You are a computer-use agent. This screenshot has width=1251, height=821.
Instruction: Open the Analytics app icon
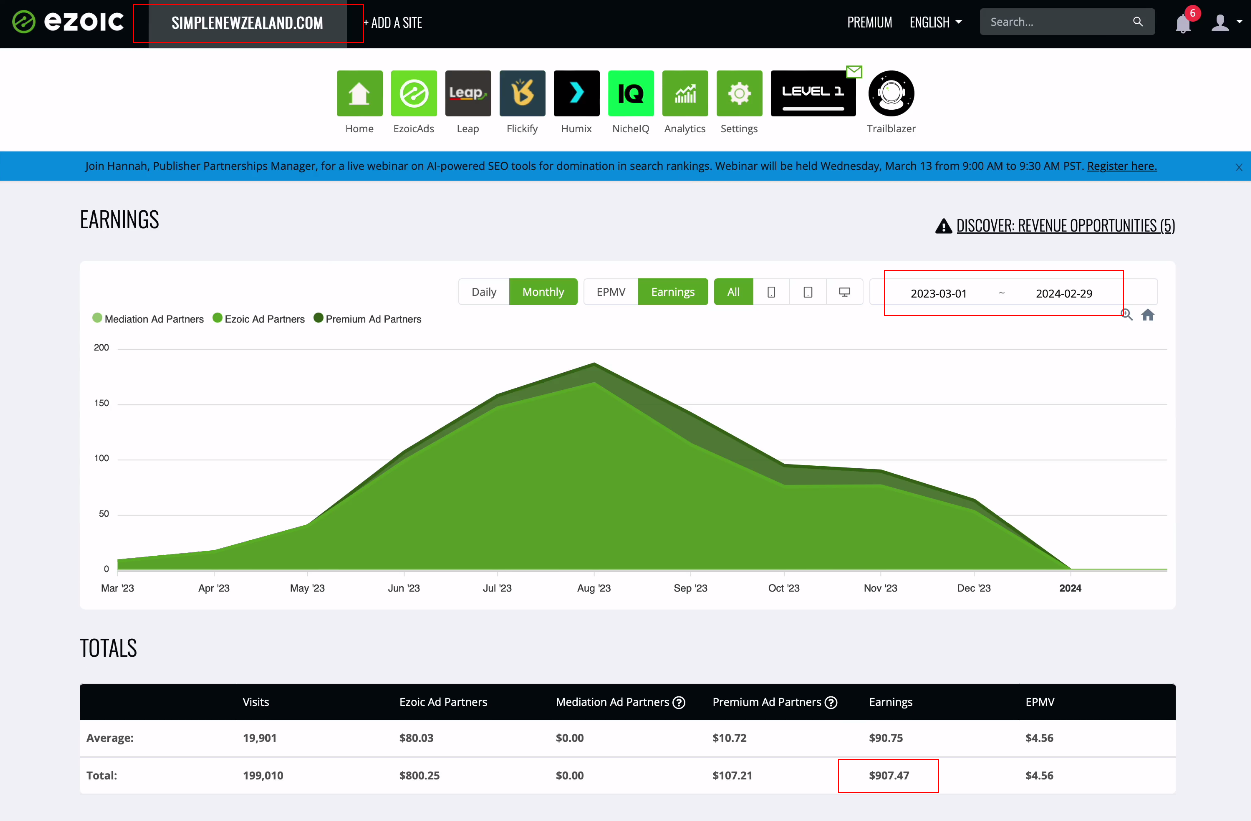pos(685,93)
